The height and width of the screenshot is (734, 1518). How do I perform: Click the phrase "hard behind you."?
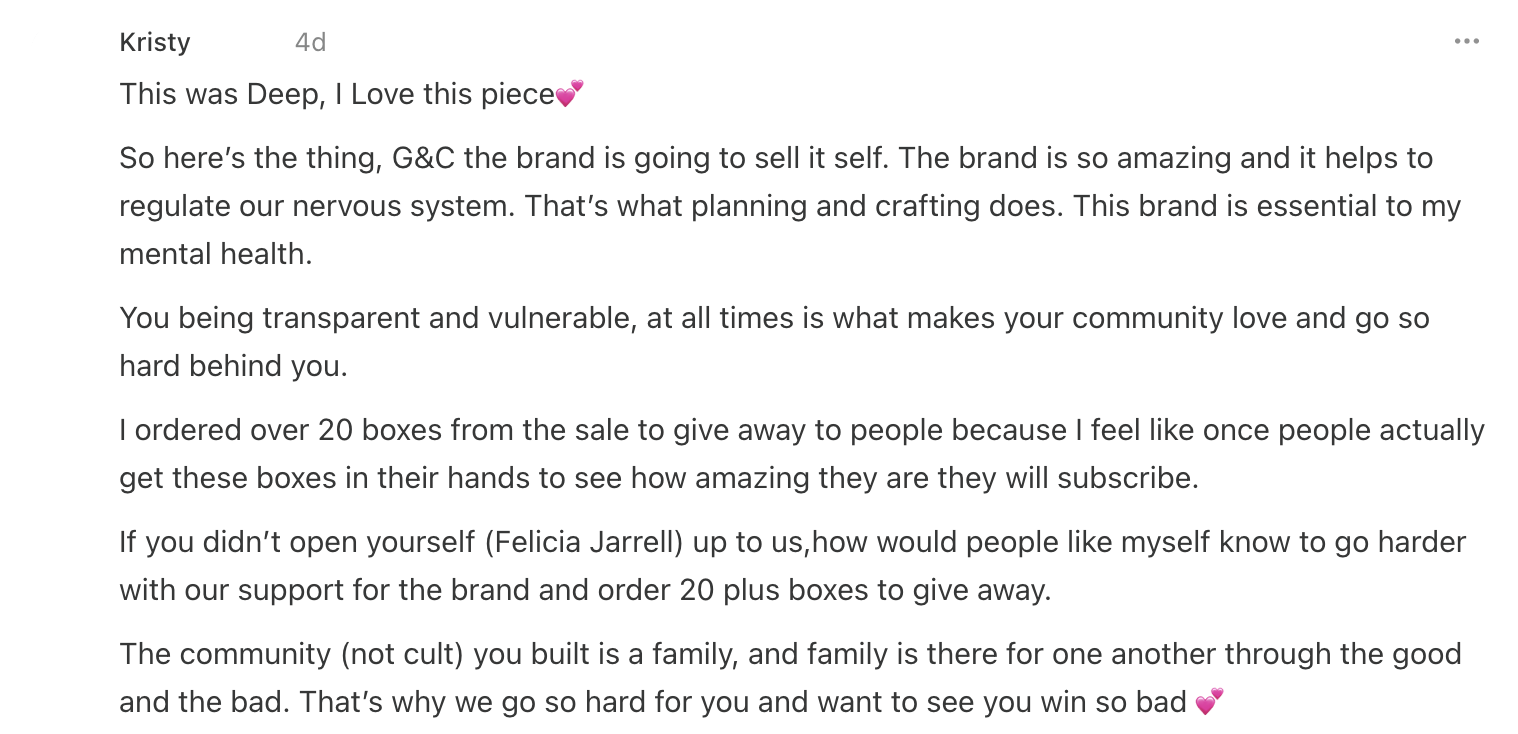pos(233,366)
